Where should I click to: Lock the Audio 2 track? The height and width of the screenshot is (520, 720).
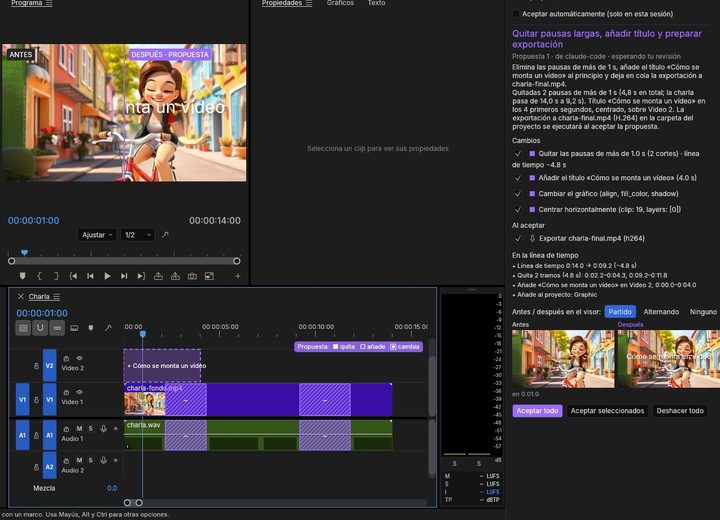click(36, 467)
